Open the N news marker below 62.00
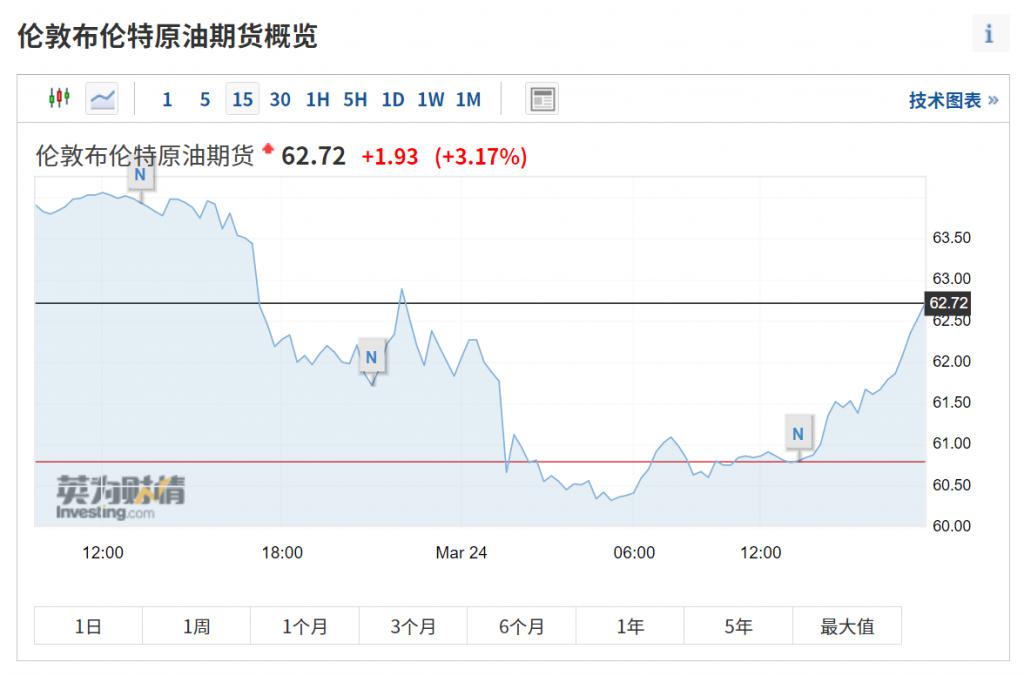The height and width of the screenshot is (676, 1024). click(x=371, y=357)
